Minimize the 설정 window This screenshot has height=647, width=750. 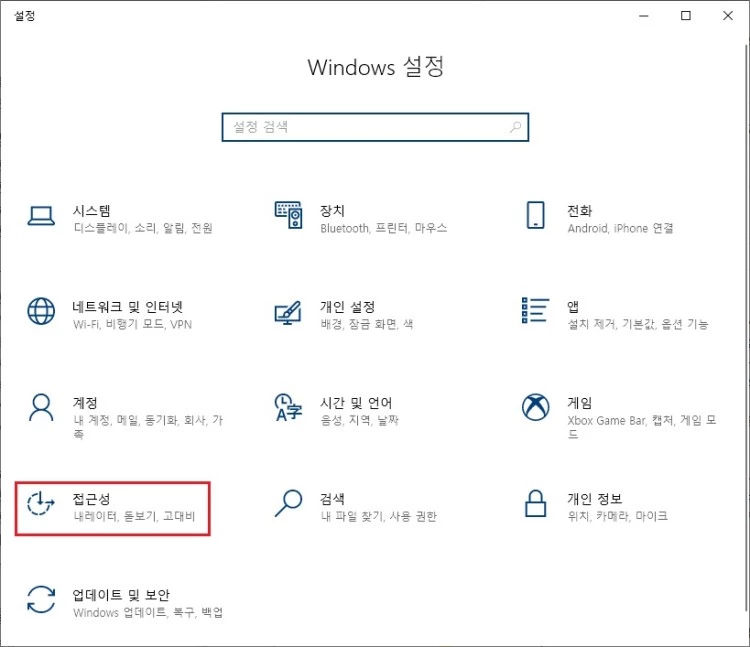coord(644,16)
